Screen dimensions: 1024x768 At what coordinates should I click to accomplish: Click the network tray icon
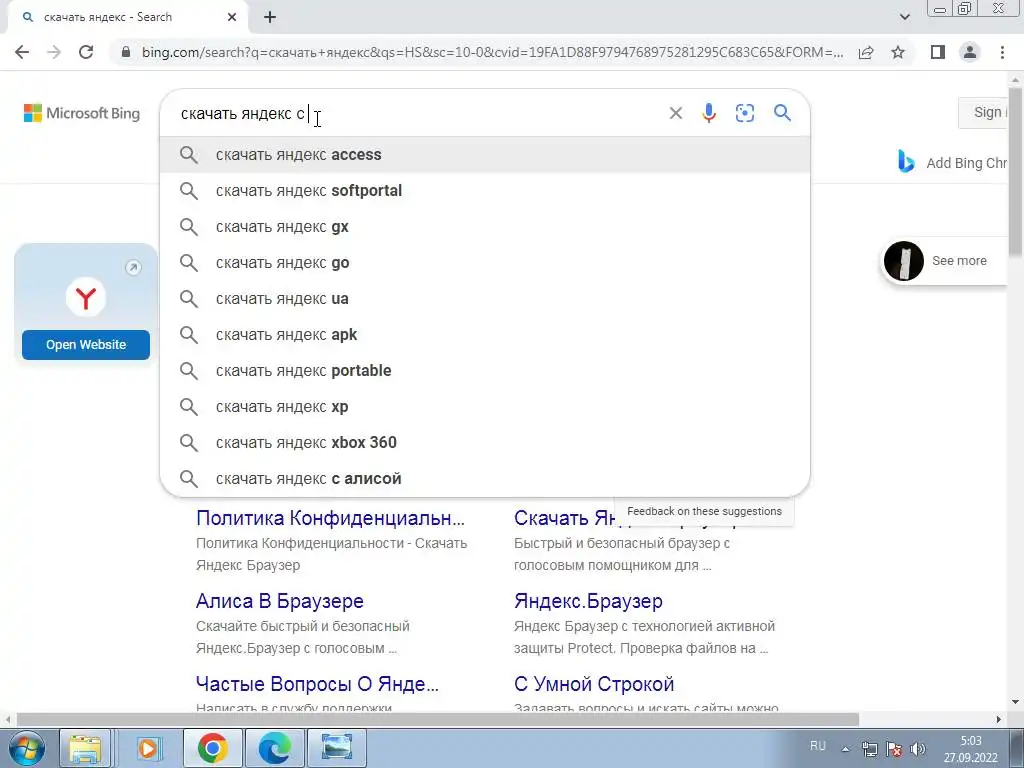[870, 749]
